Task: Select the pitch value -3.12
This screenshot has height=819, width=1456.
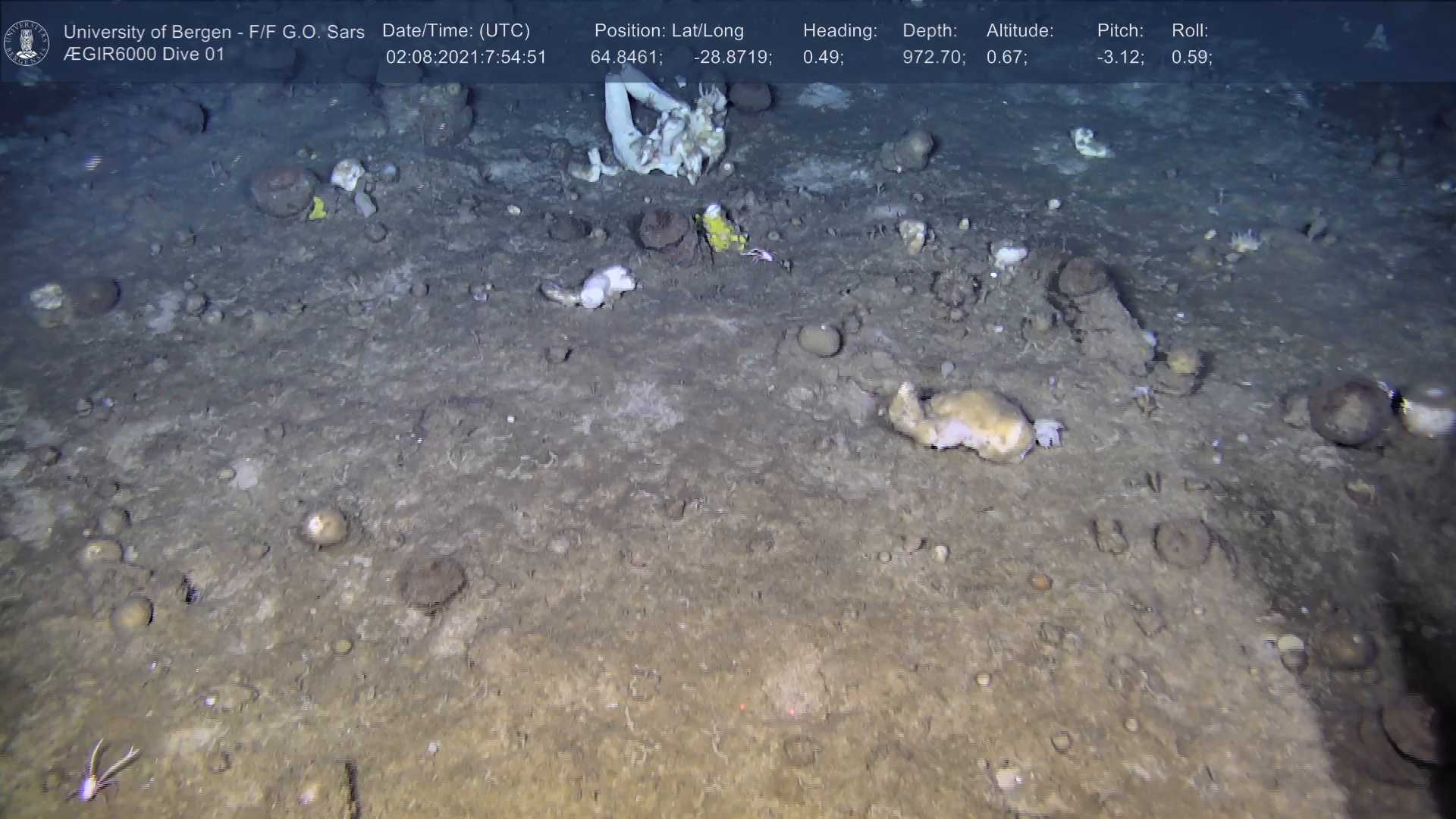Action: click(x=1120, y=58)
